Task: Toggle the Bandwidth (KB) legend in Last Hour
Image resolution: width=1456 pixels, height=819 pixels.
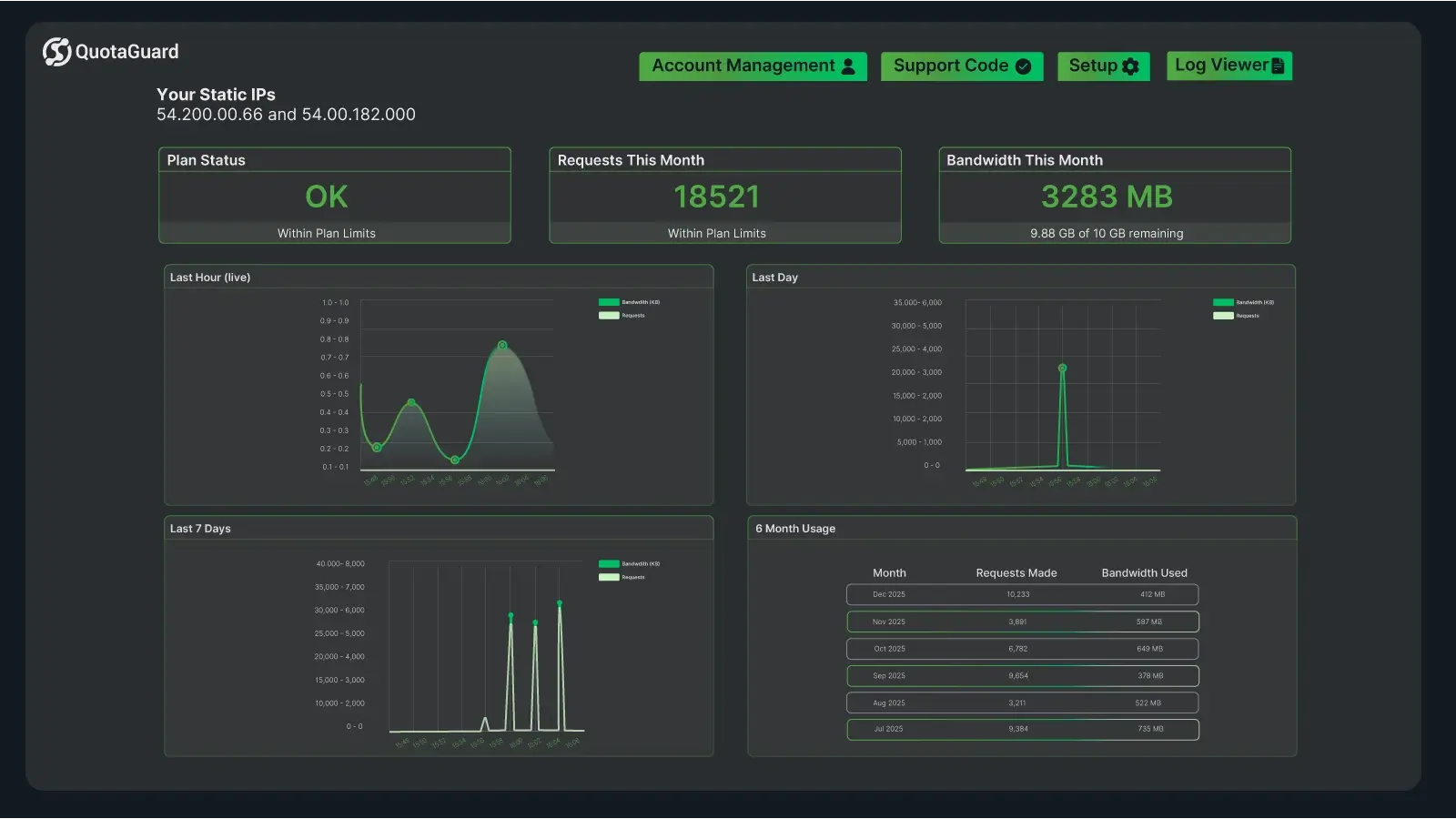Action: pos(608,301)
